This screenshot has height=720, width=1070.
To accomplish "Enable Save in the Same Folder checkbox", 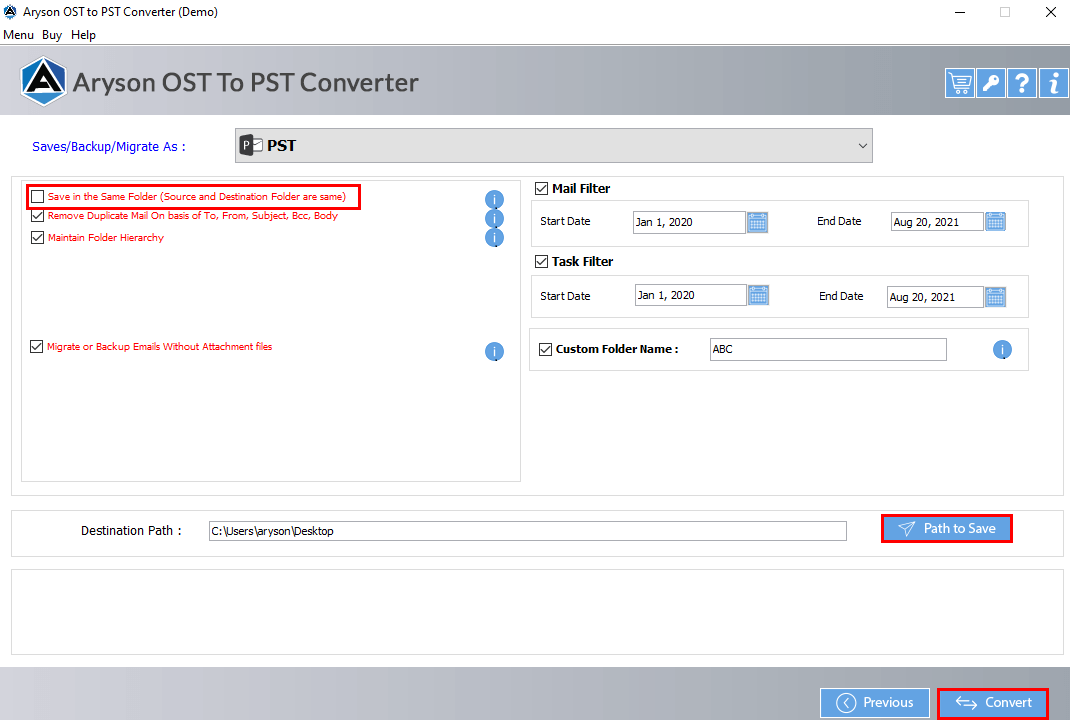I will tap(38, 197).
